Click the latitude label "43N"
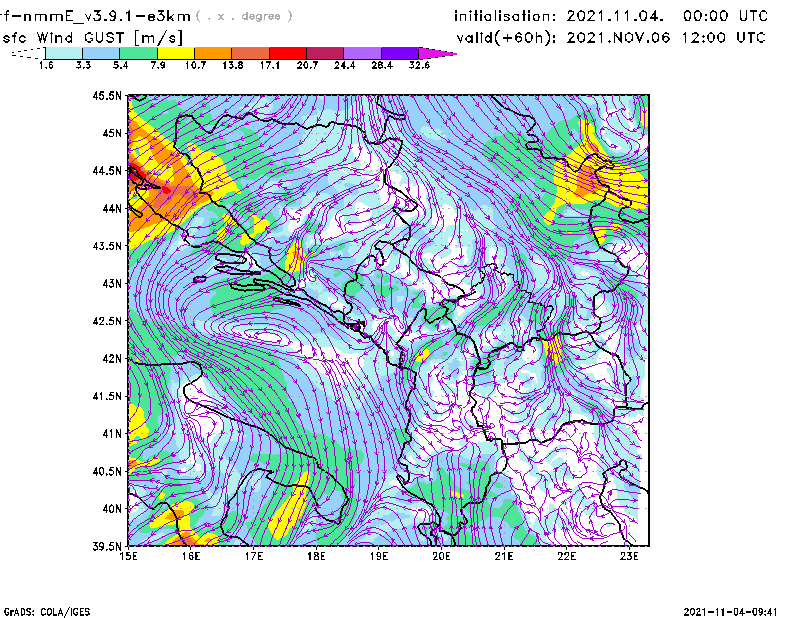The width and height of the screenshot is (800, 618). [112, 283]
